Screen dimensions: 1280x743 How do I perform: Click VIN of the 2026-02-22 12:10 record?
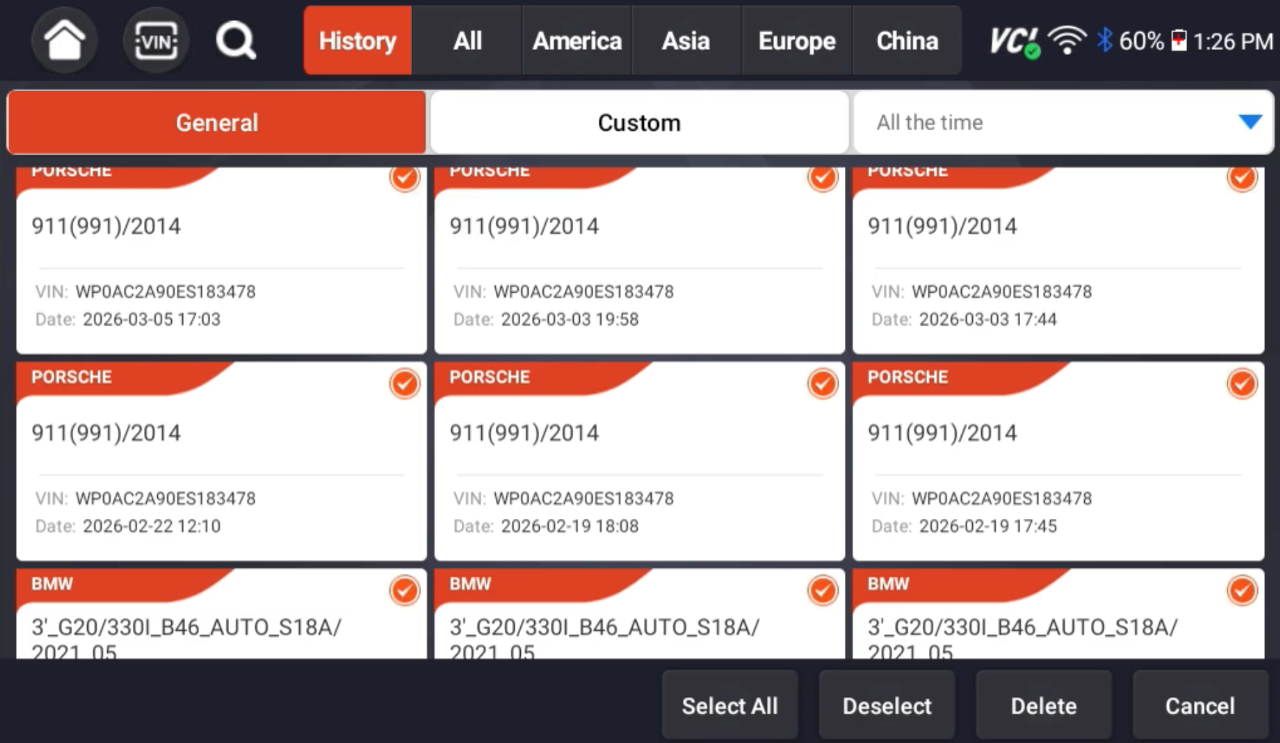pyautogui.click(x=166, y=498)
